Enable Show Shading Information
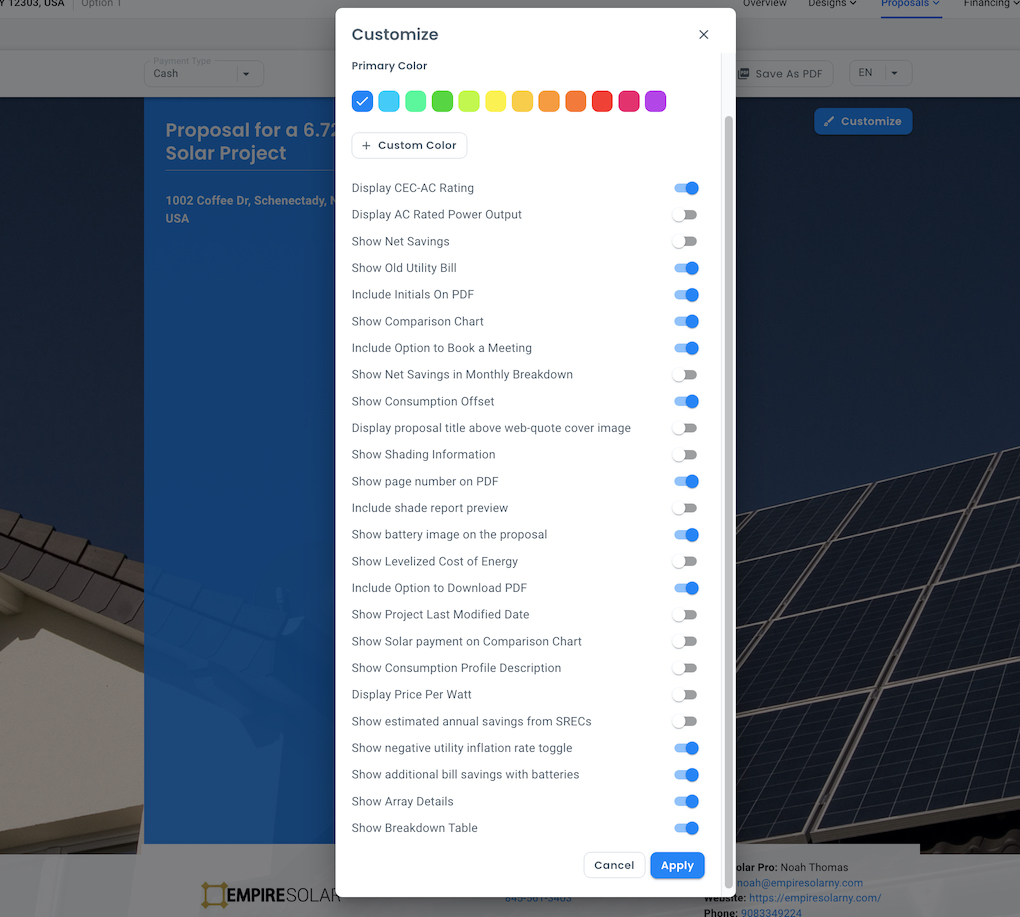 click(686, 454)
